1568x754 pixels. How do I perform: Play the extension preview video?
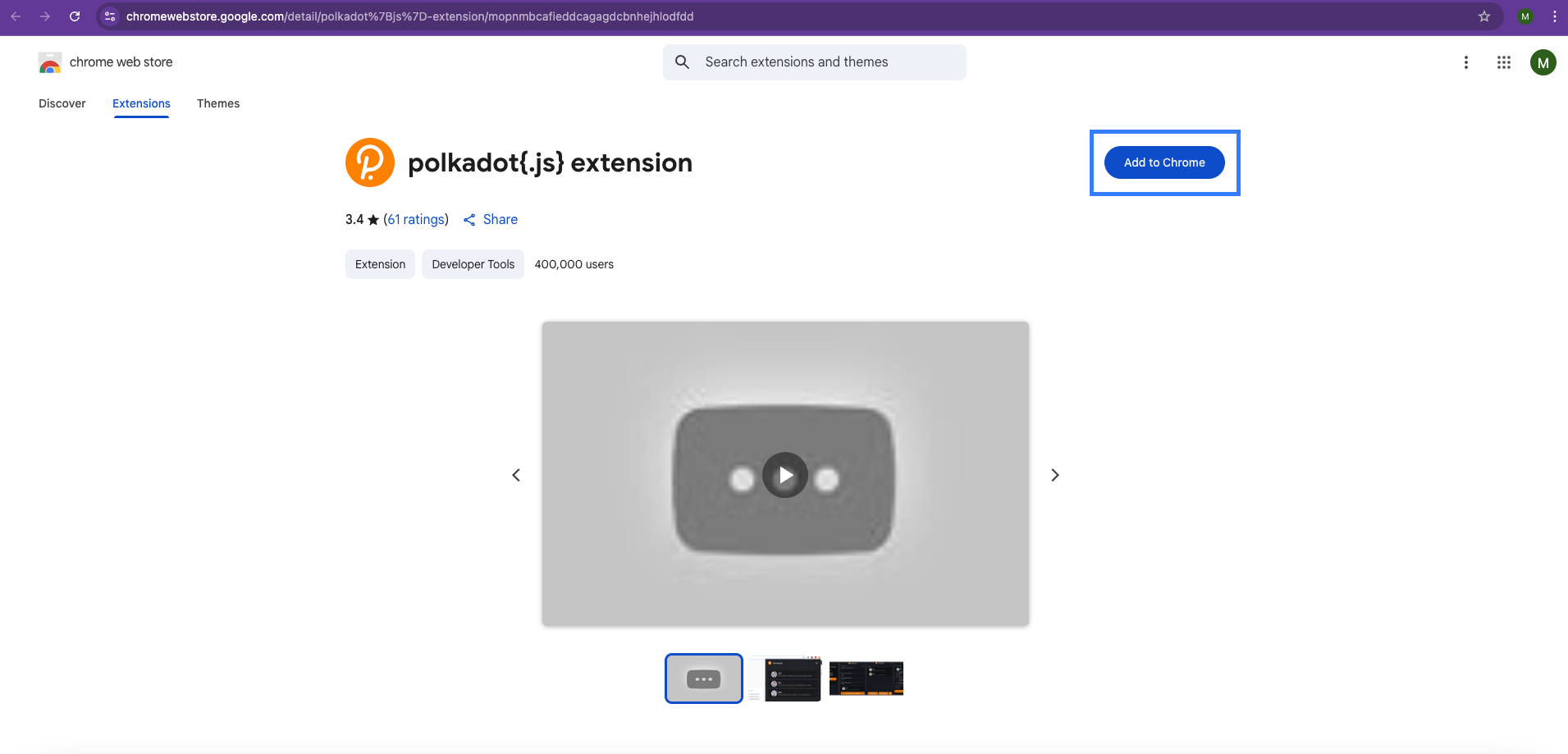coord(785,475)
